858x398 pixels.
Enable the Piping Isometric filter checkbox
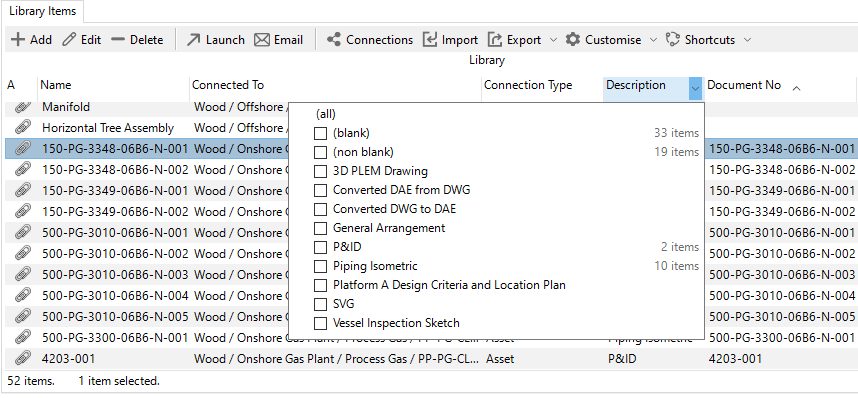[x=321, y=267]
